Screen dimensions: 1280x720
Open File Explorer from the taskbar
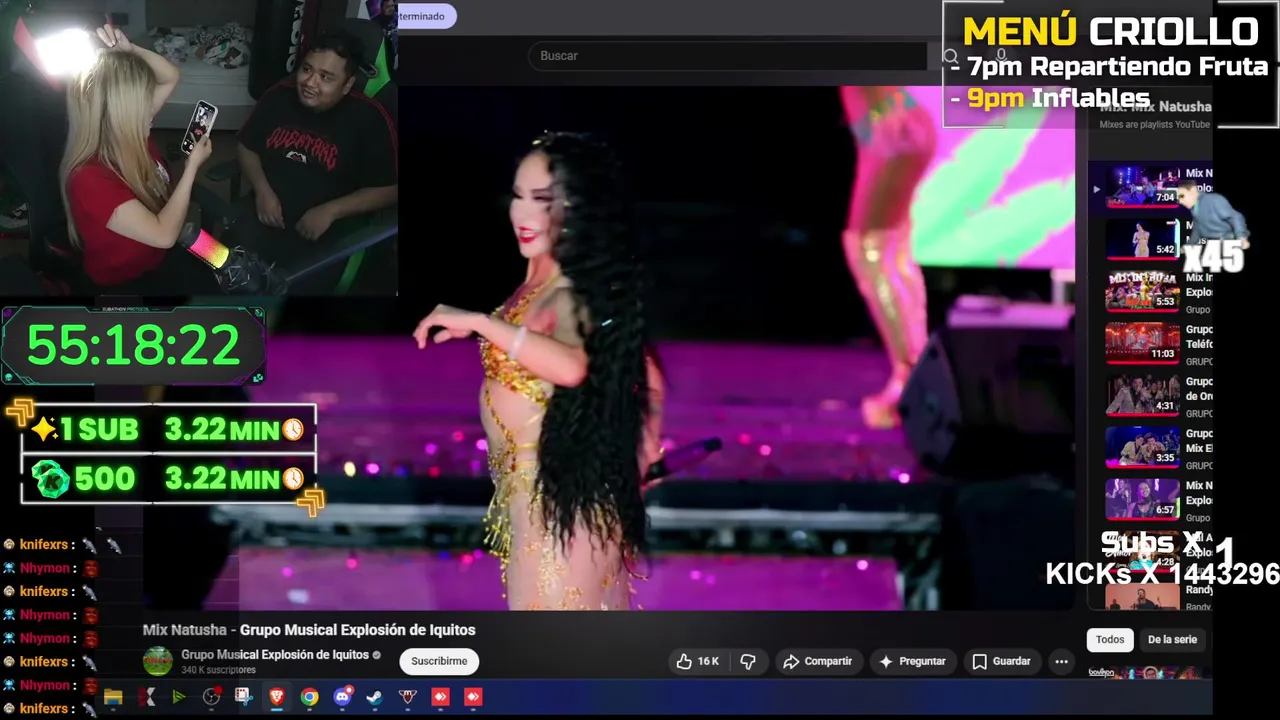coord(113,697)
